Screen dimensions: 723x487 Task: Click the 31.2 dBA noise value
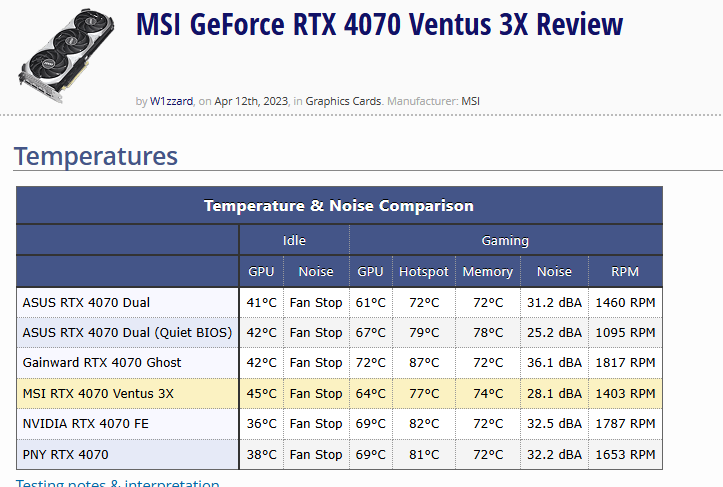tap(554, 303)
